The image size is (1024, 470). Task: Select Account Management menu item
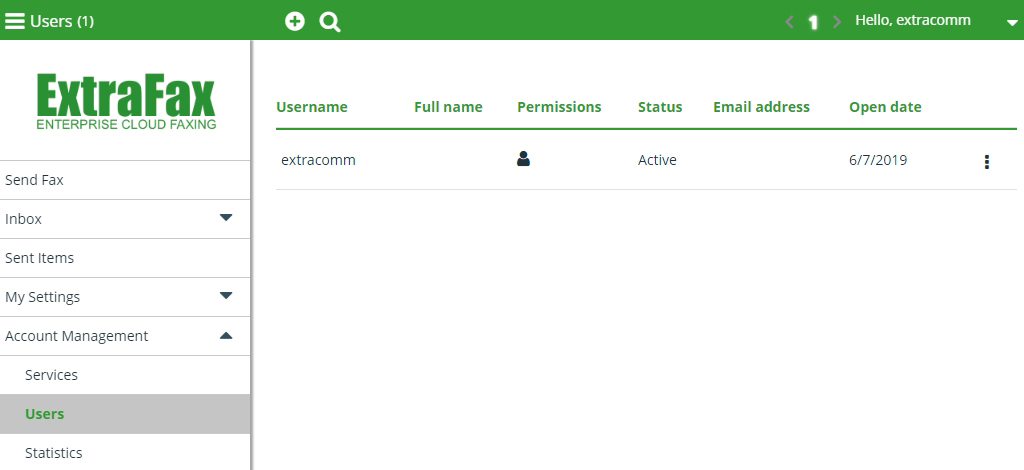pos(125,336)
